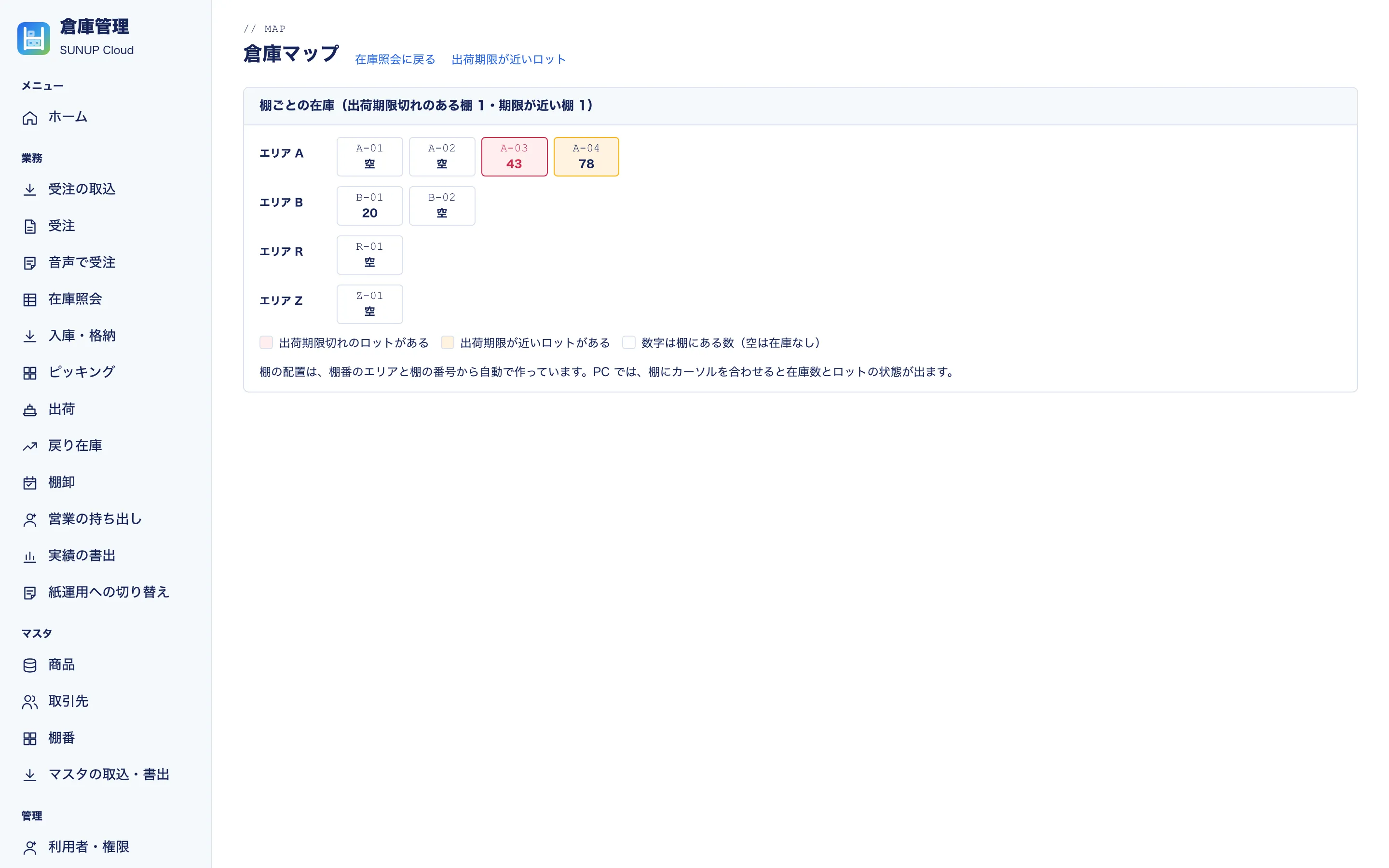Select shelf A-02 cell
This screenshot has height=868, width=1389.
click(442, 157)
